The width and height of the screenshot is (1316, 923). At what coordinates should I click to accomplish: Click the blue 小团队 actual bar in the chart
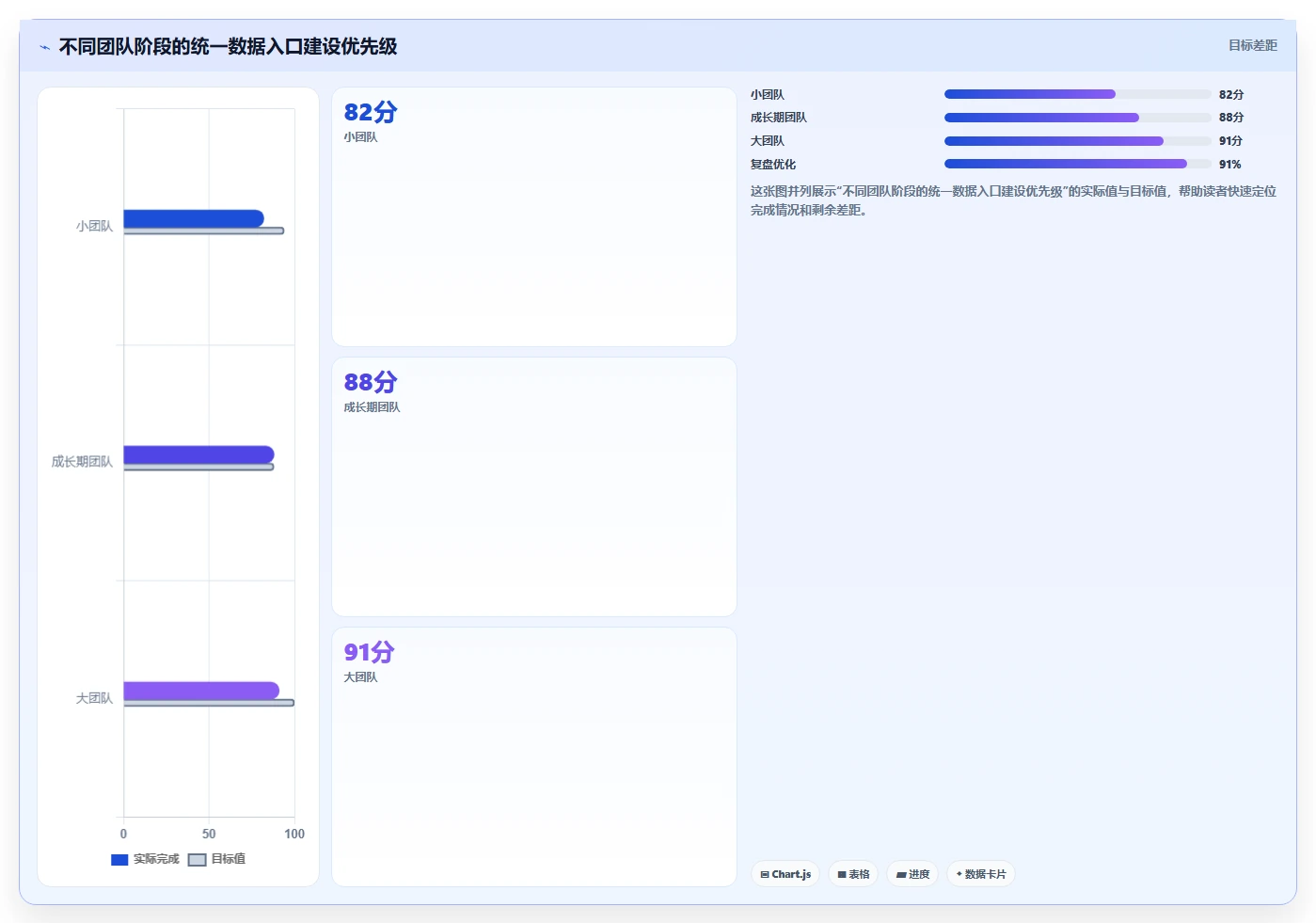[194, 218]
